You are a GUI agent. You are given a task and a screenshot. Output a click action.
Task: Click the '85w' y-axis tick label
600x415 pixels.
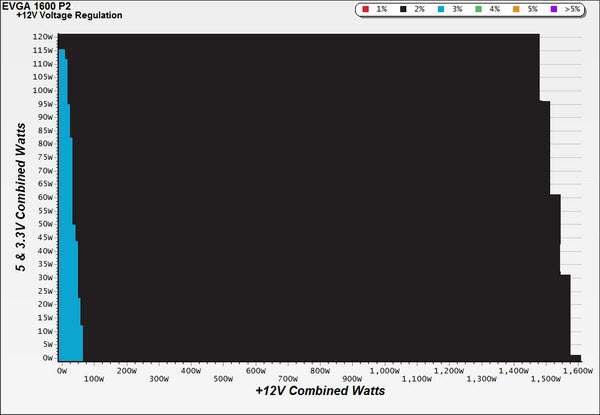44,130
